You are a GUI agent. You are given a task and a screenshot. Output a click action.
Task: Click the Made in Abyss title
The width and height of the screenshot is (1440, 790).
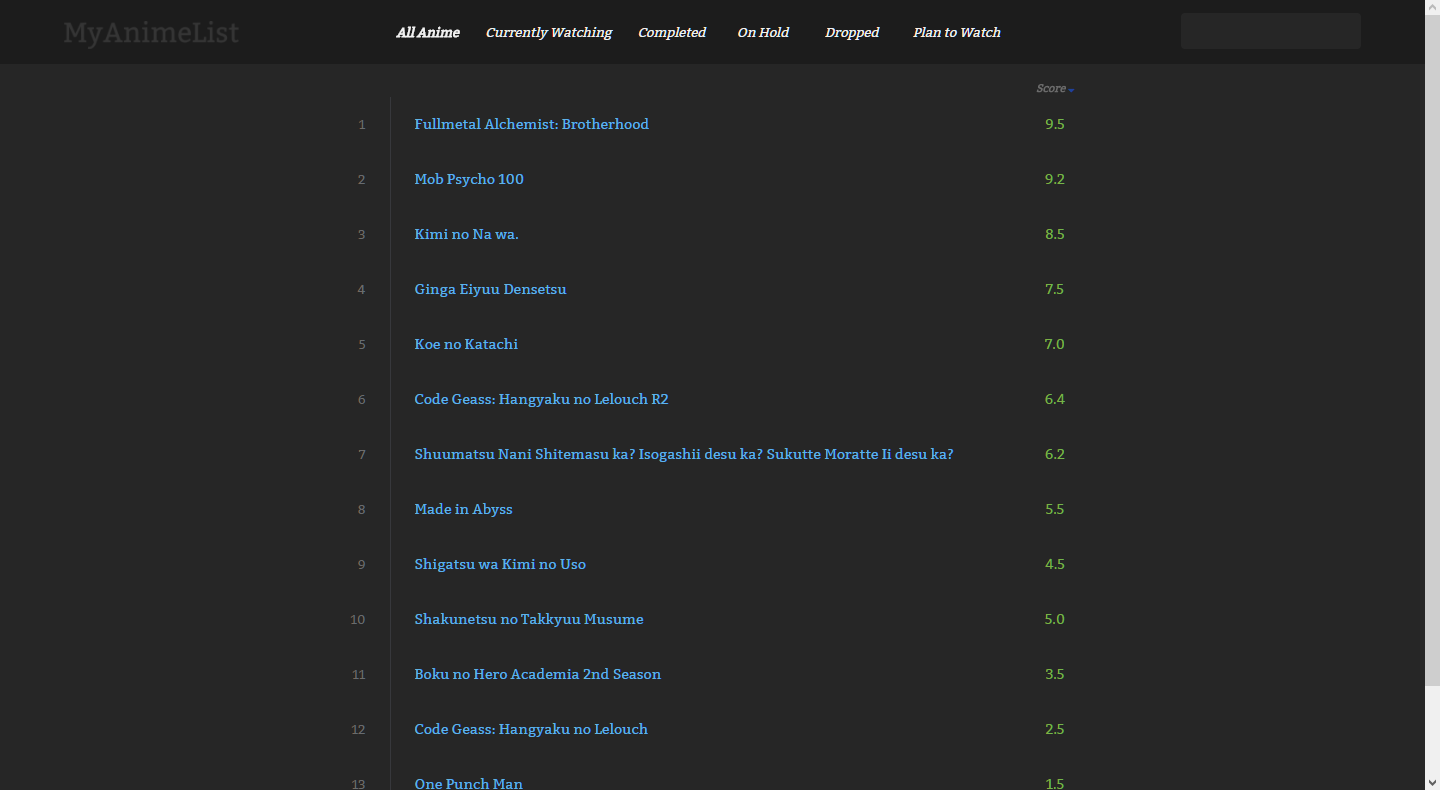[463, 509]
